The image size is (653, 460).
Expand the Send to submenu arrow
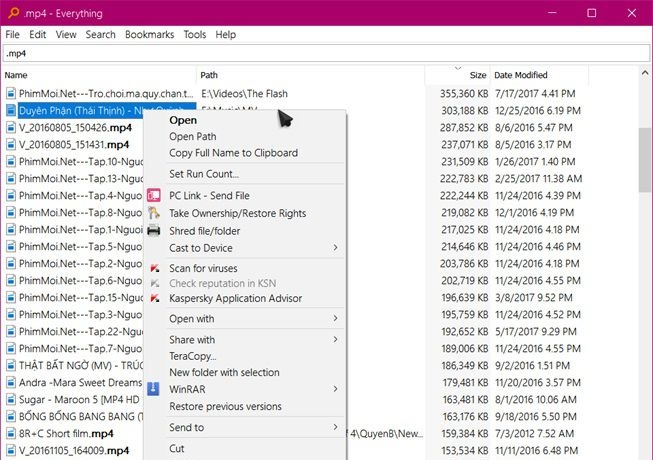click(x=335, y=427)
